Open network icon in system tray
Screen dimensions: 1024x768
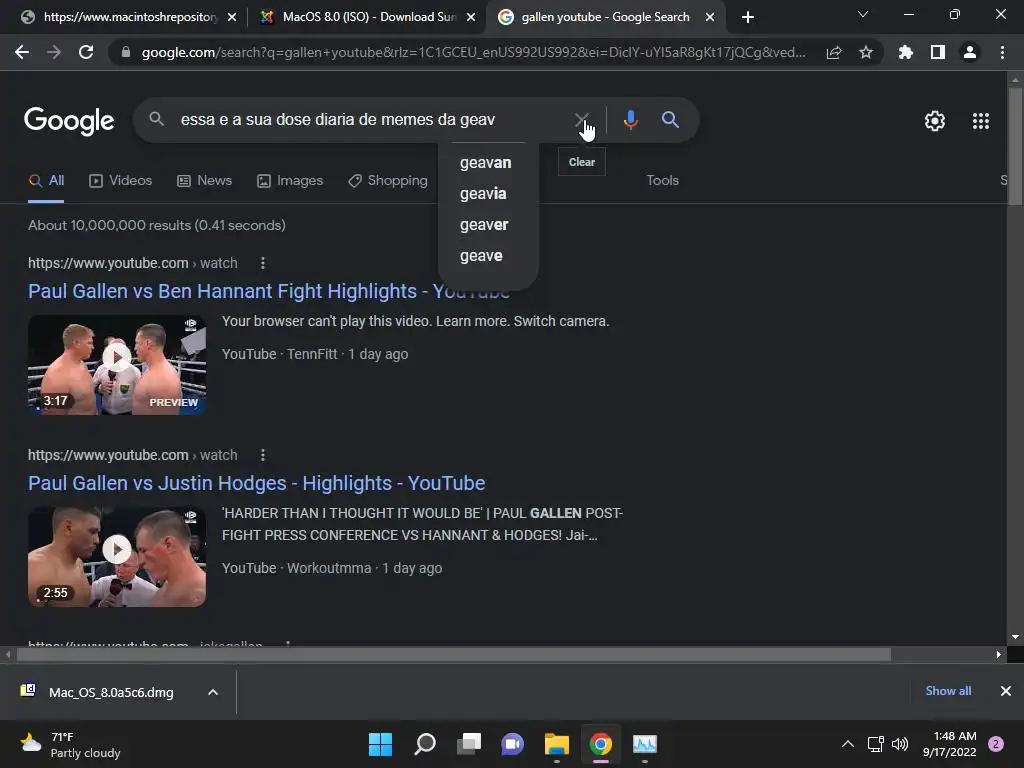pos(875,744)
